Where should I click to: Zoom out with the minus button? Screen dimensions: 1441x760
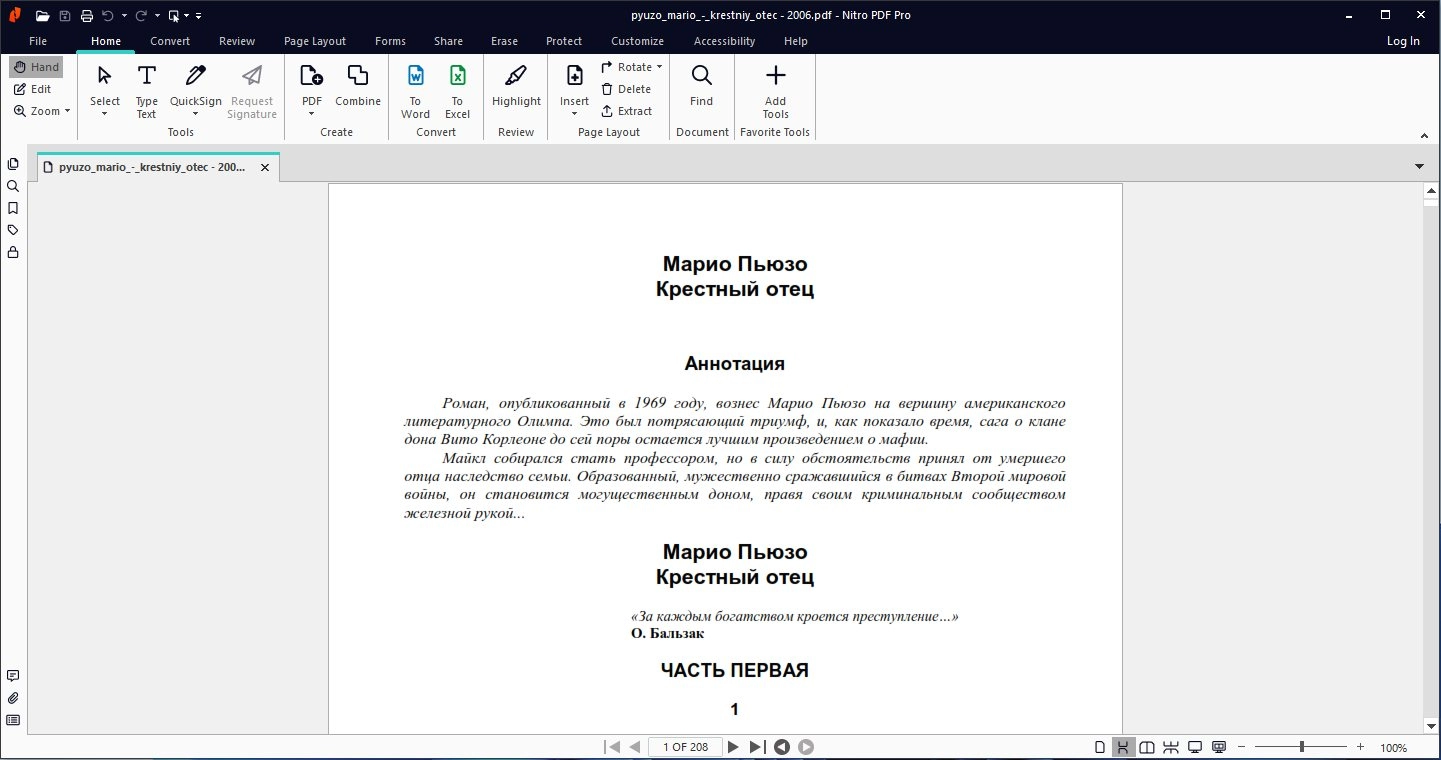pyautogui.click(x=1242, y=747)
